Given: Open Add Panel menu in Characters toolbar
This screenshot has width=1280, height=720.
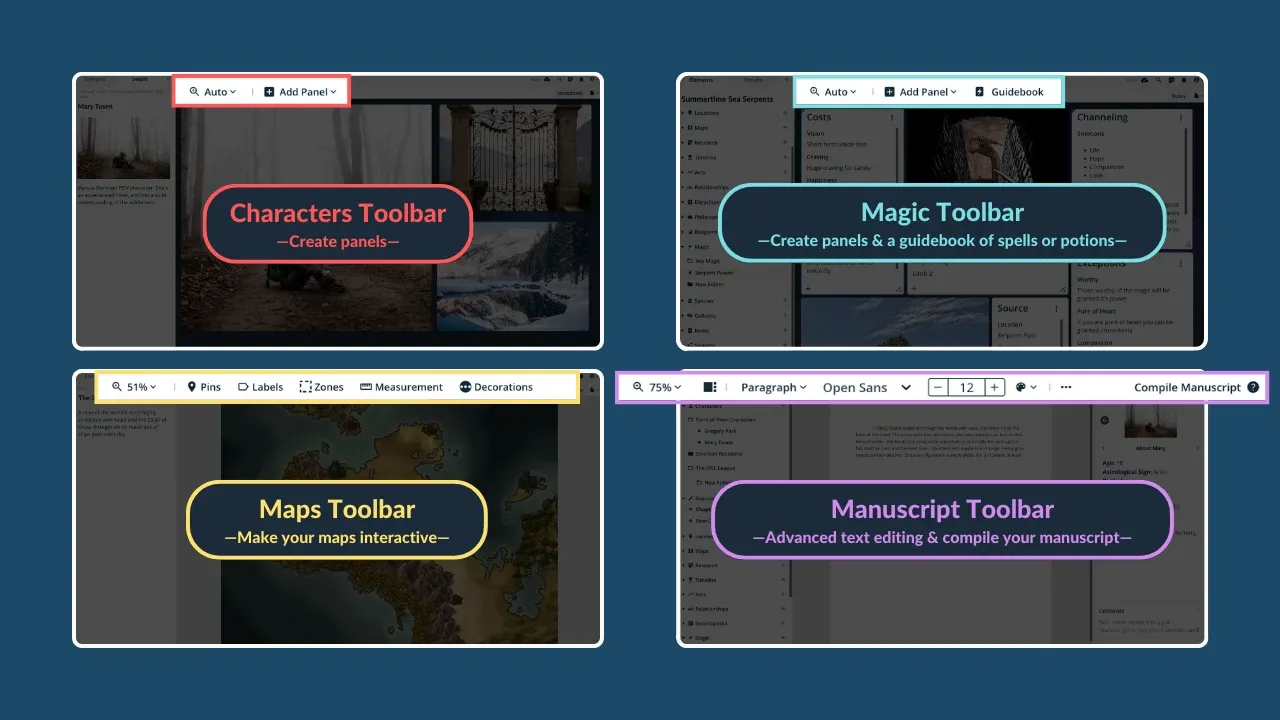Looking at the screenshot, I should coord(300,92).
